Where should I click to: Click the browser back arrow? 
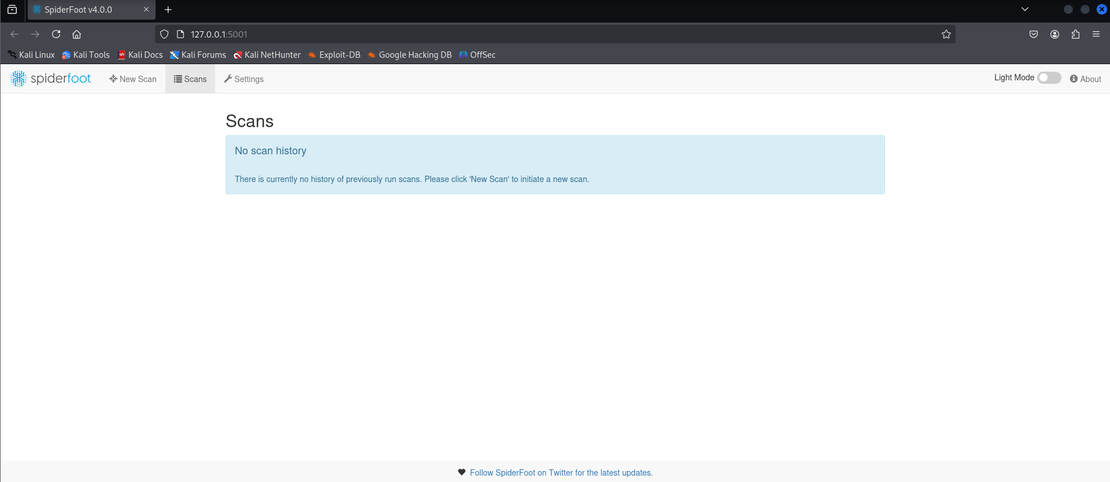(14, 34)
